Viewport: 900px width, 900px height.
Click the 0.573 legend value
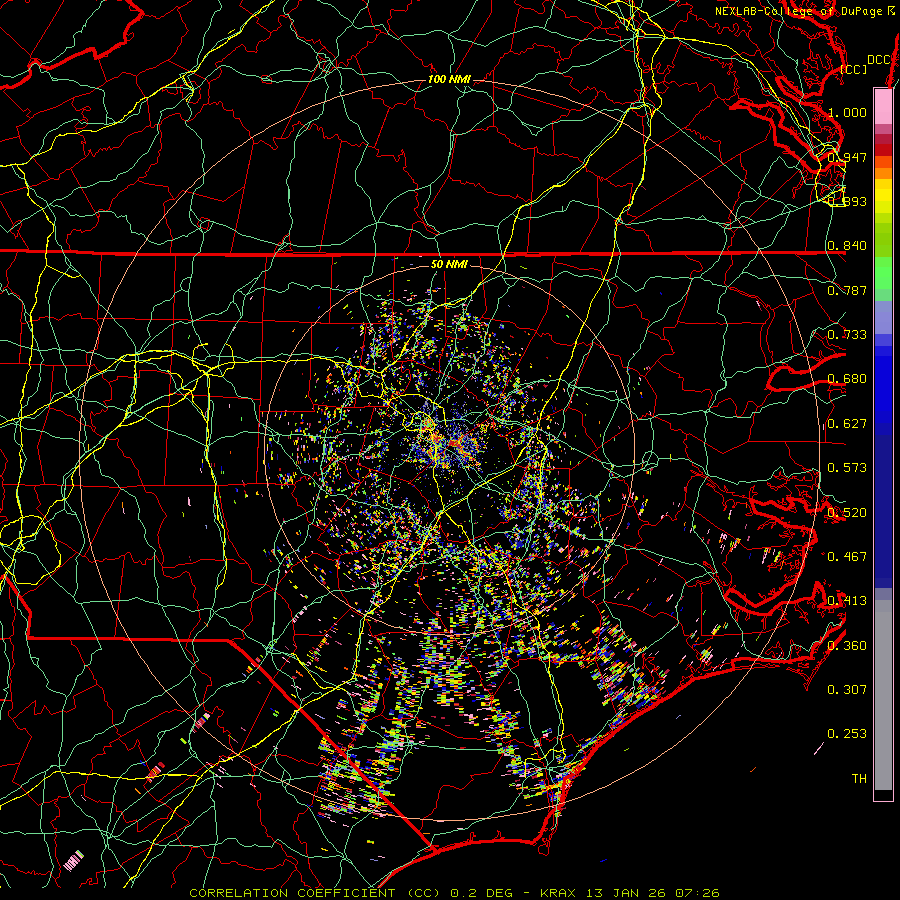(x=847, y=468)
